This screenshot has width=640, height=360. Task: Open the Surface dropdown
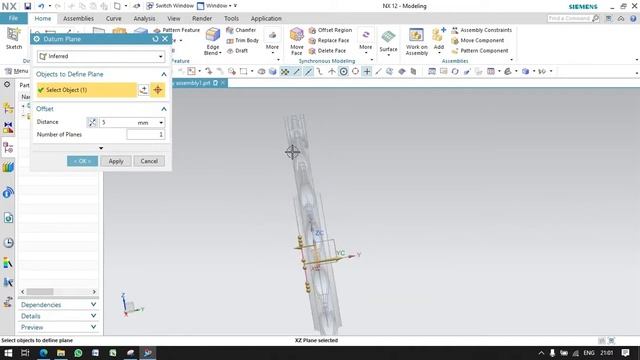pos(388,42)
